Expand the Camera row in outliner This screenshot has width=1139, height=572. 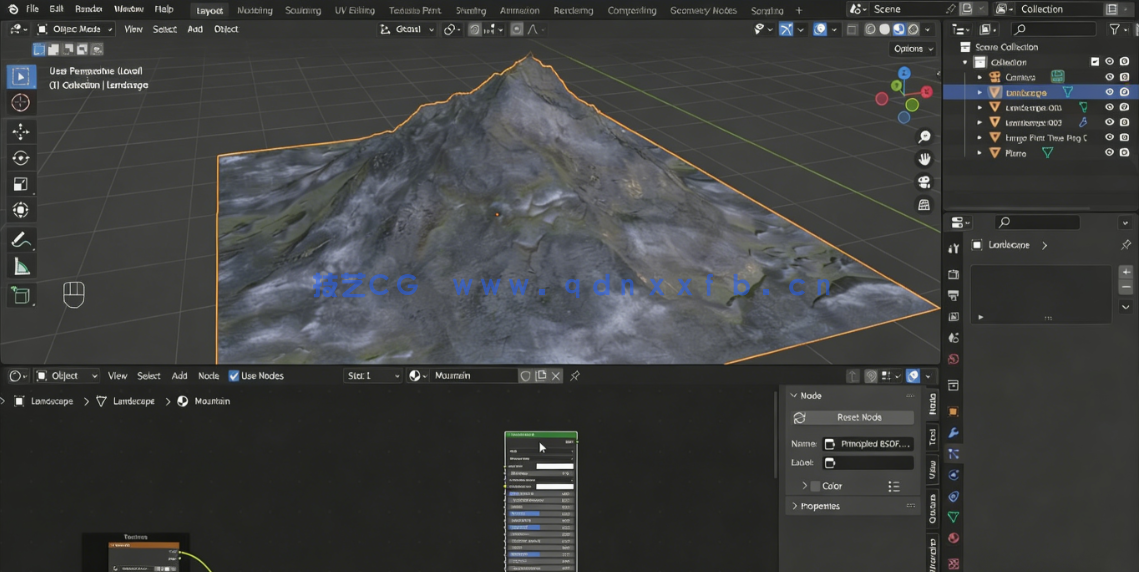pyautogui.click(x=979, y=77)
